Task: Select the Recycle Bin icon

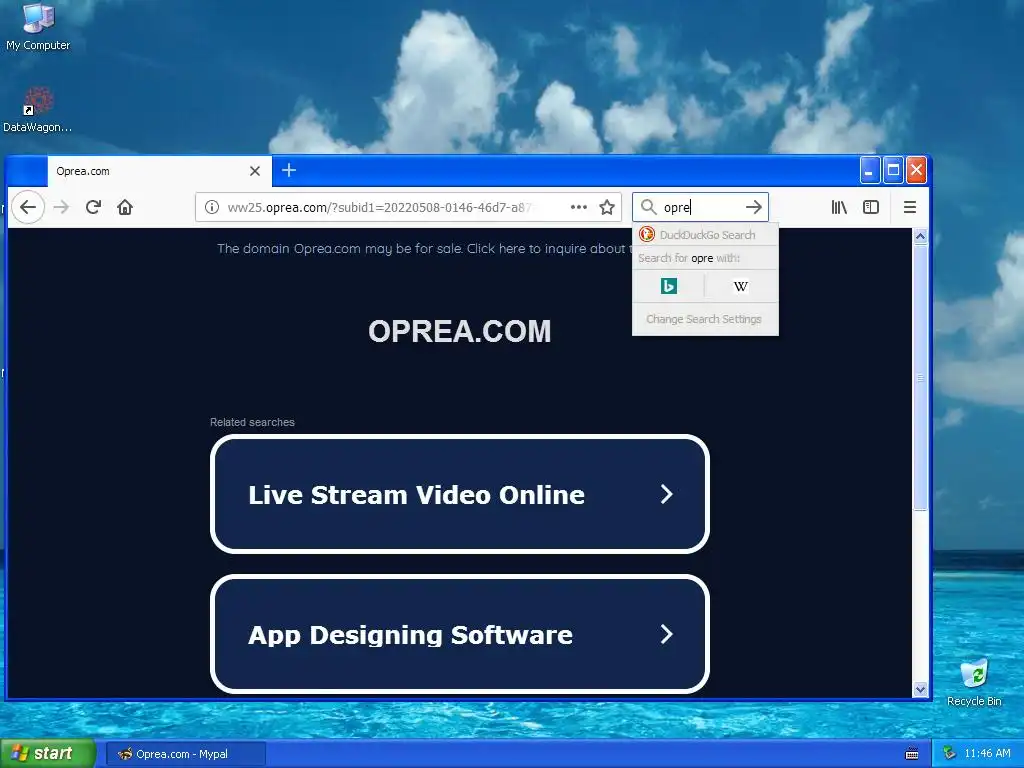Action: click(974, 682)
